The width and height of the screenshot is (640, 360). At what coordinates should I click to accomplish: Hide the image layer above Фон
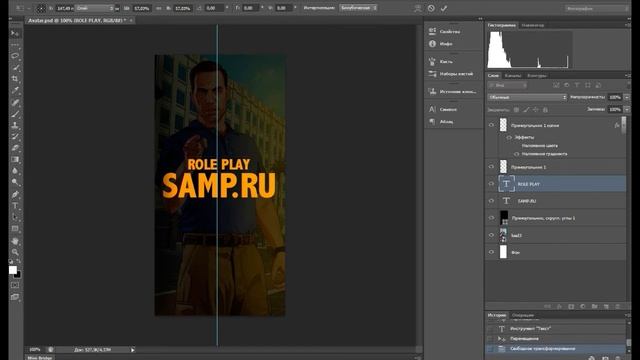point(491,235)
